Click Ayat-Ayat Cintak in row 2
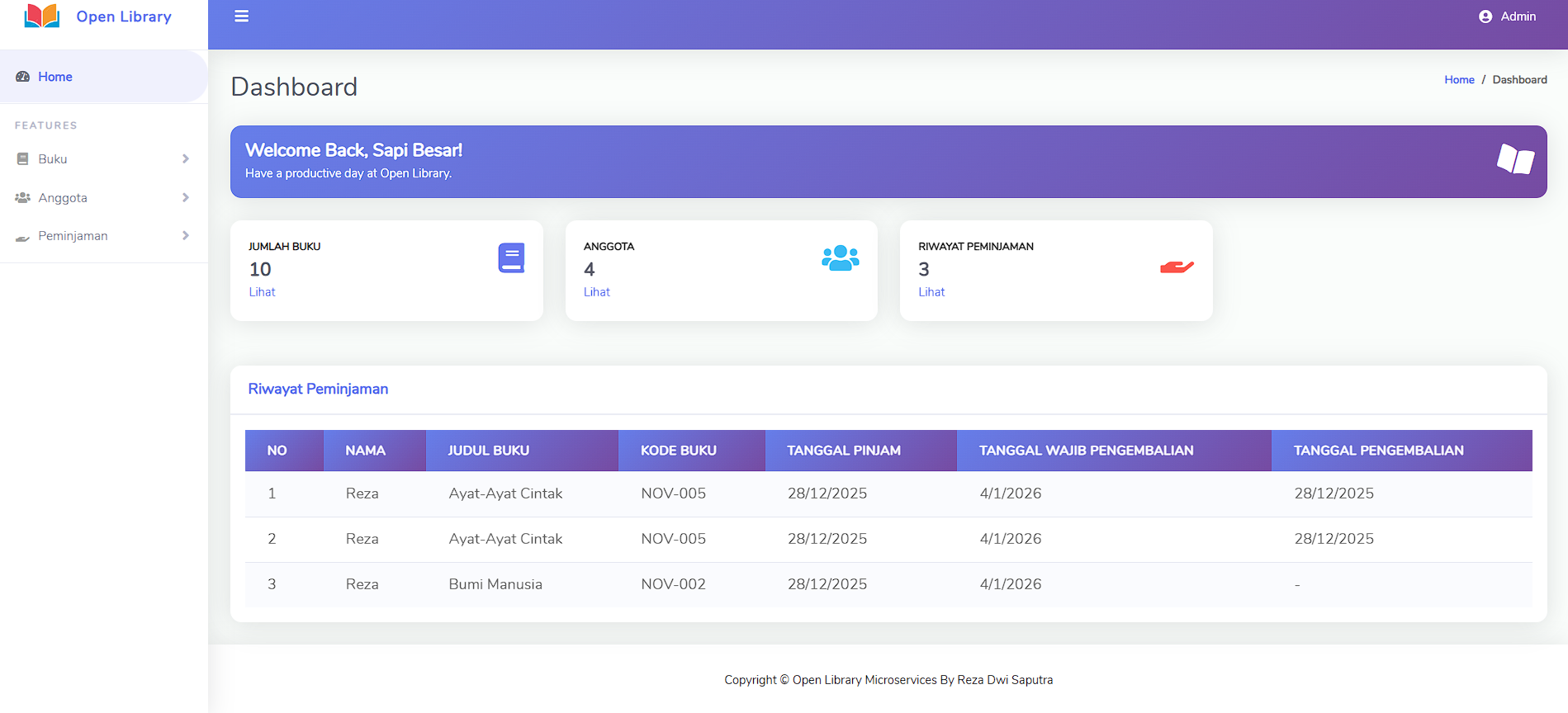Screen dimensions: 1568x713 click(505, 539)
